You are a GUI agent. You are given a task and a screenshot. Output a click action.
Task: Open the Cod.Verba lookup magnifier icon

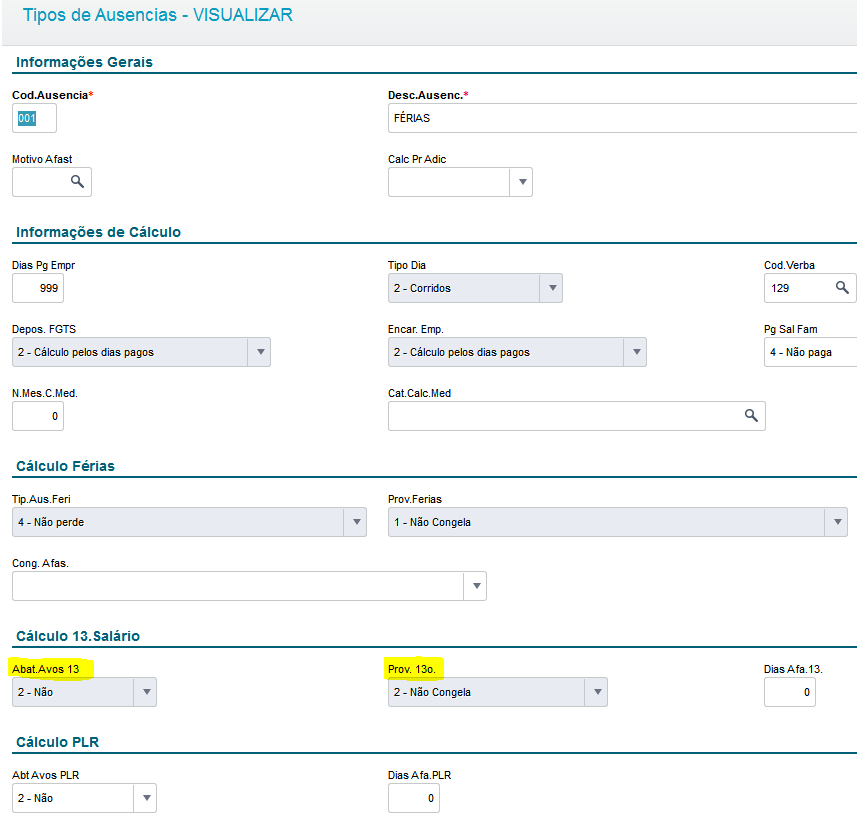[842, 288]
